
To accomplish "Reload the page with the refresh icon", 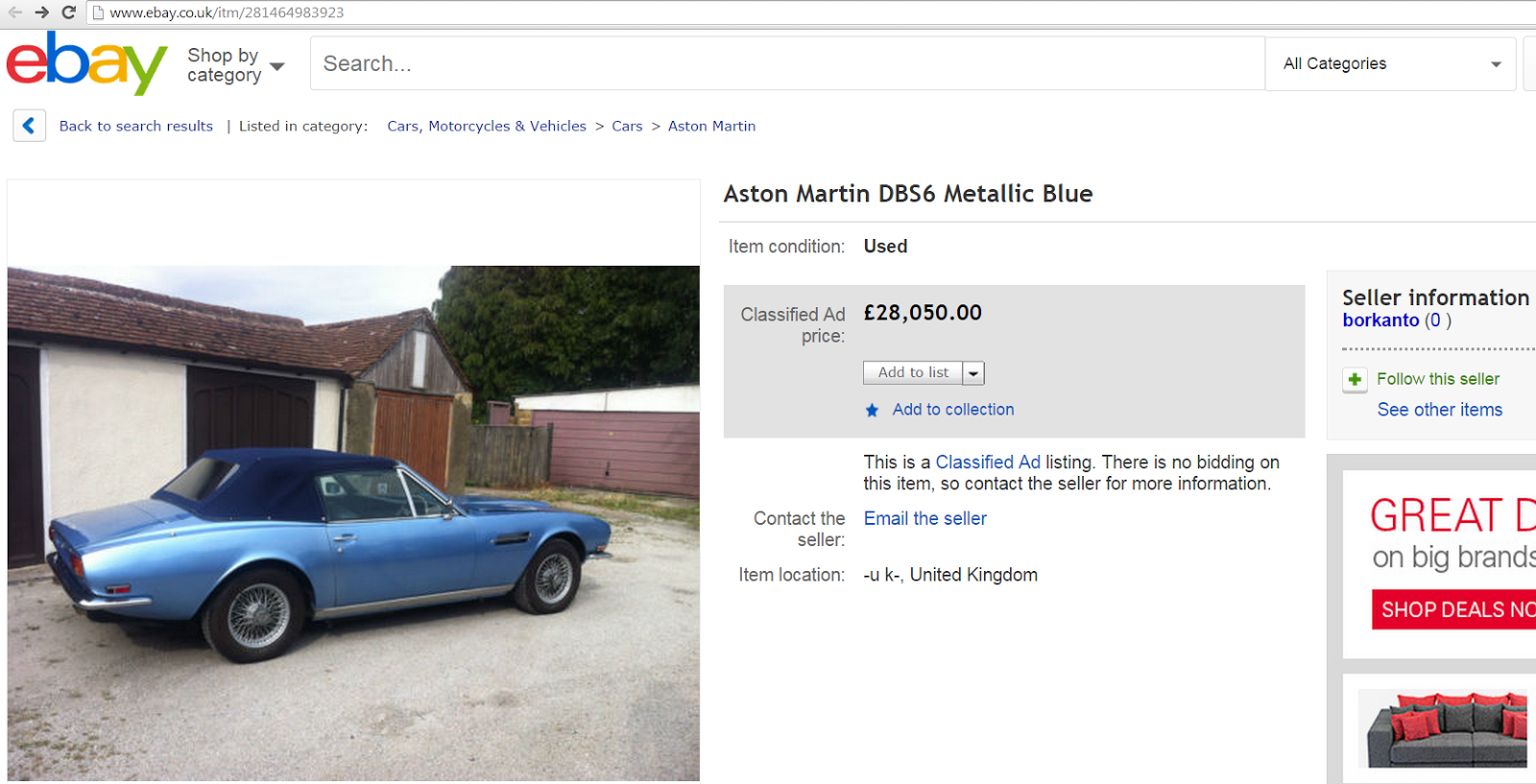I will (68, 12).
